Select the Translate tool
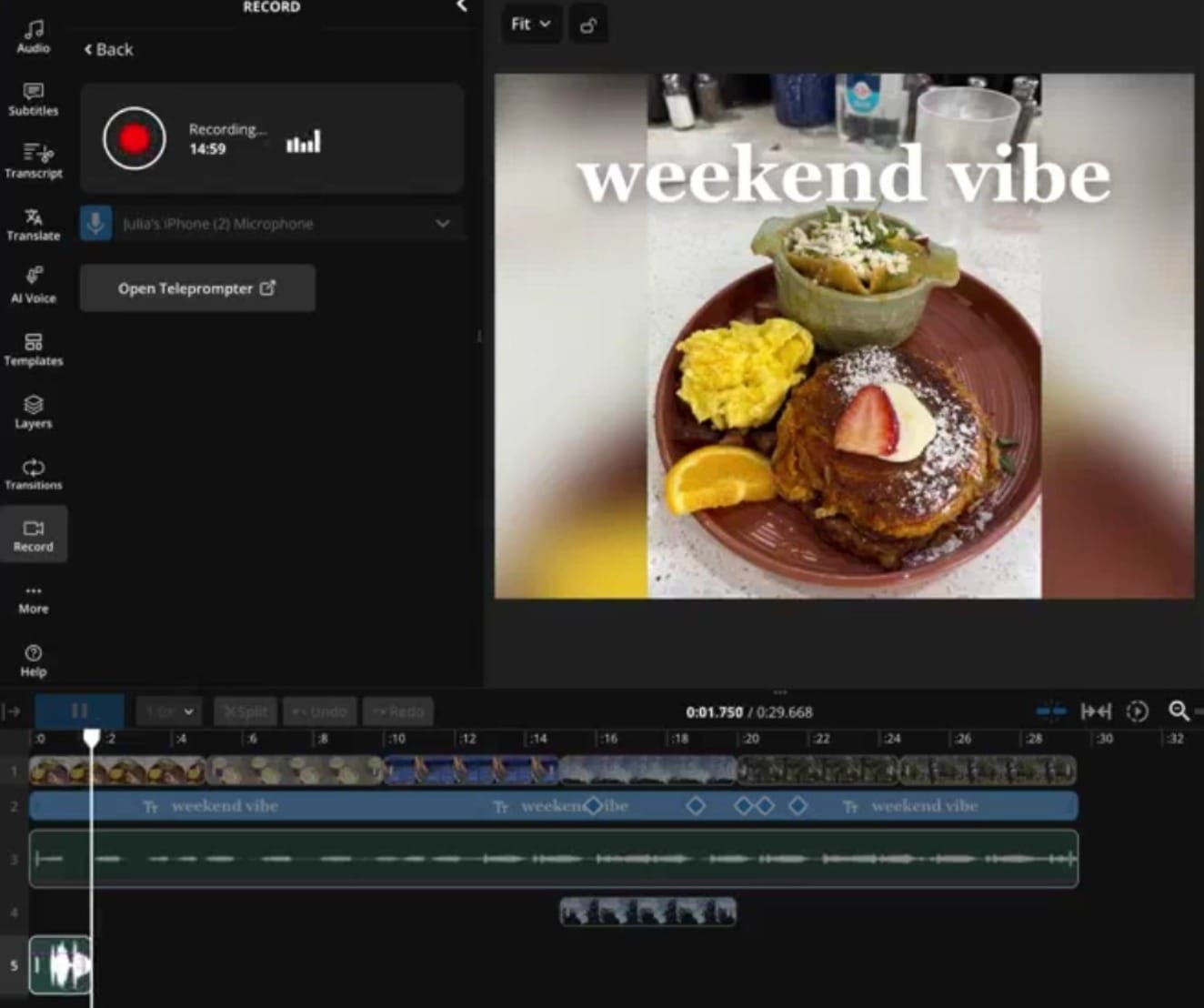 pyautogui.click(x=34, y=224)
